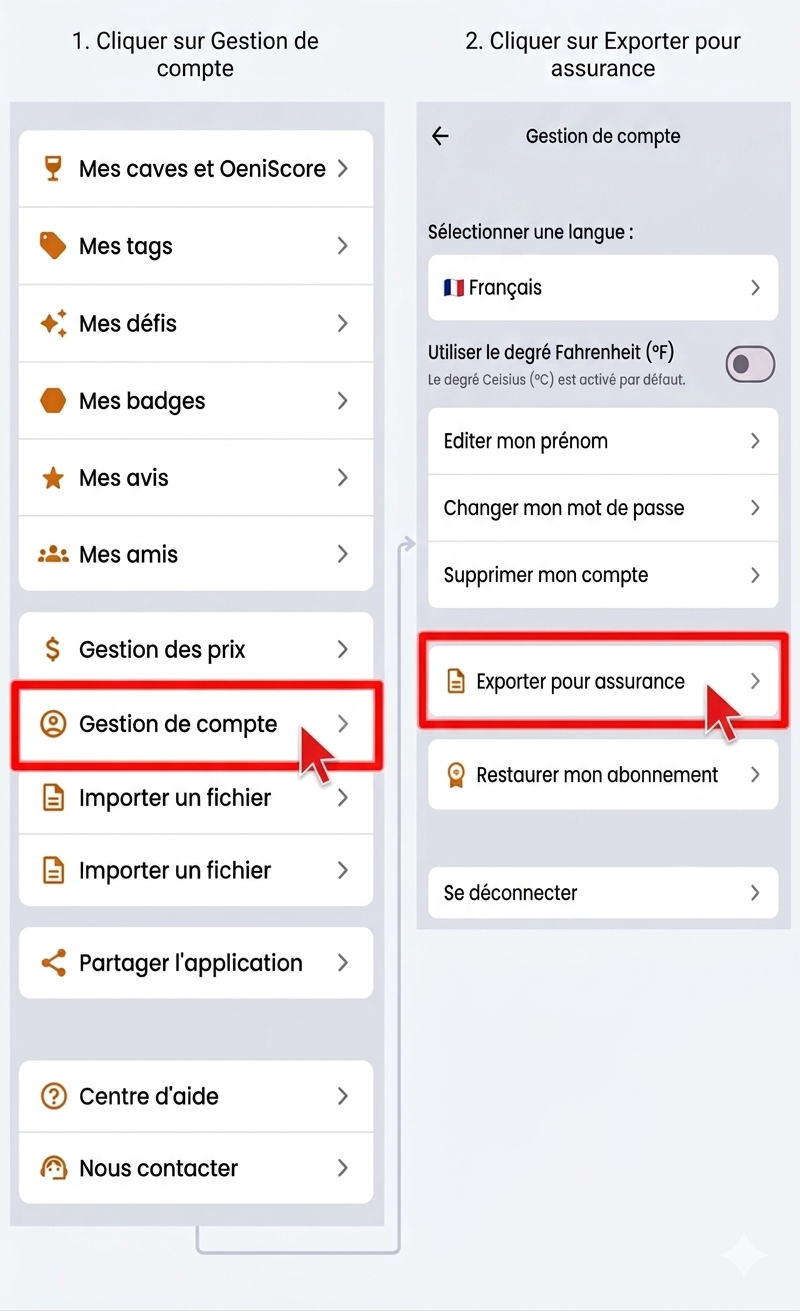
Task: Click the French flag icon
Action: click(x=453, y=287)
